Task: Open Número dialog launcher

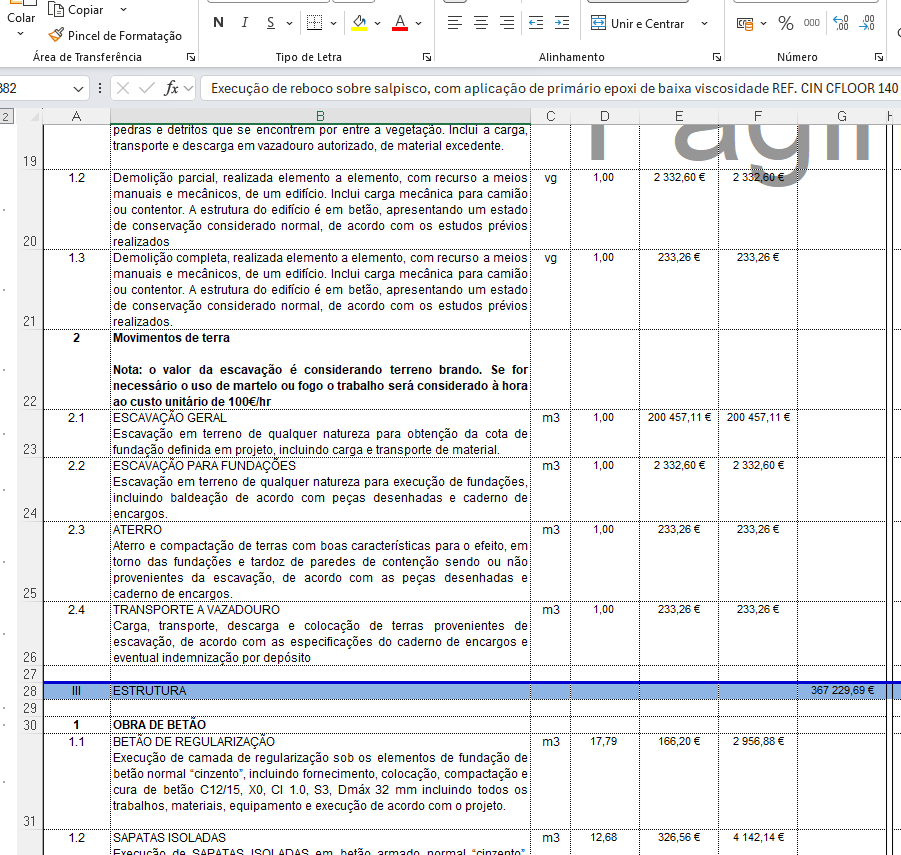Action: 879,57
